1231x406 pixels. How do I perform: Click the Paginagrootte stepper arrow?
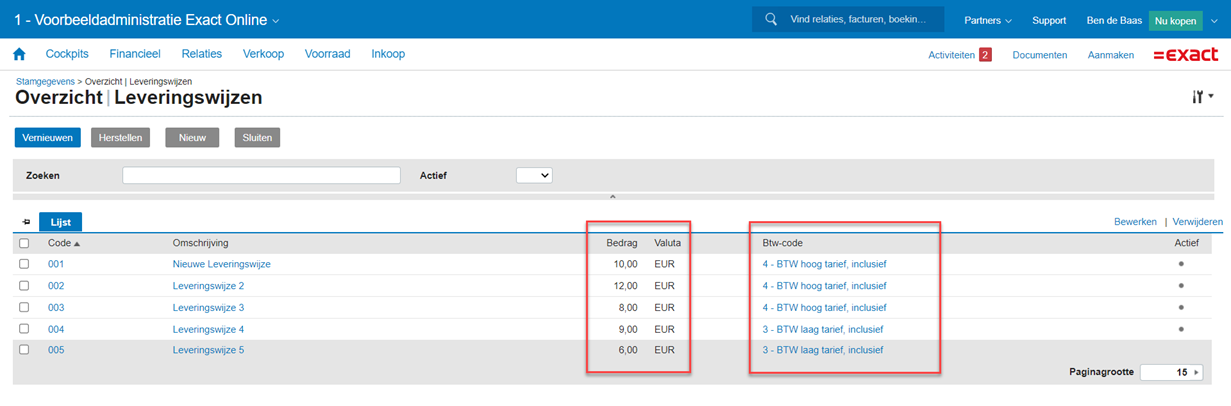pos(1196,372)
